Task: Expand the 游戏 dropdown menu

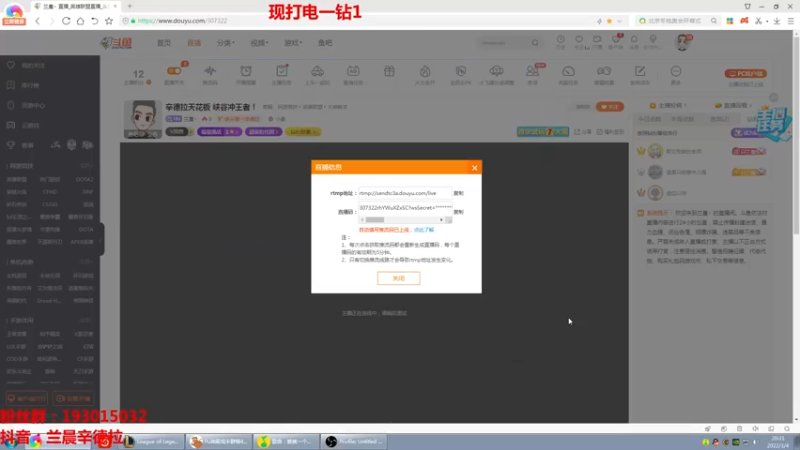Action: 293,43
